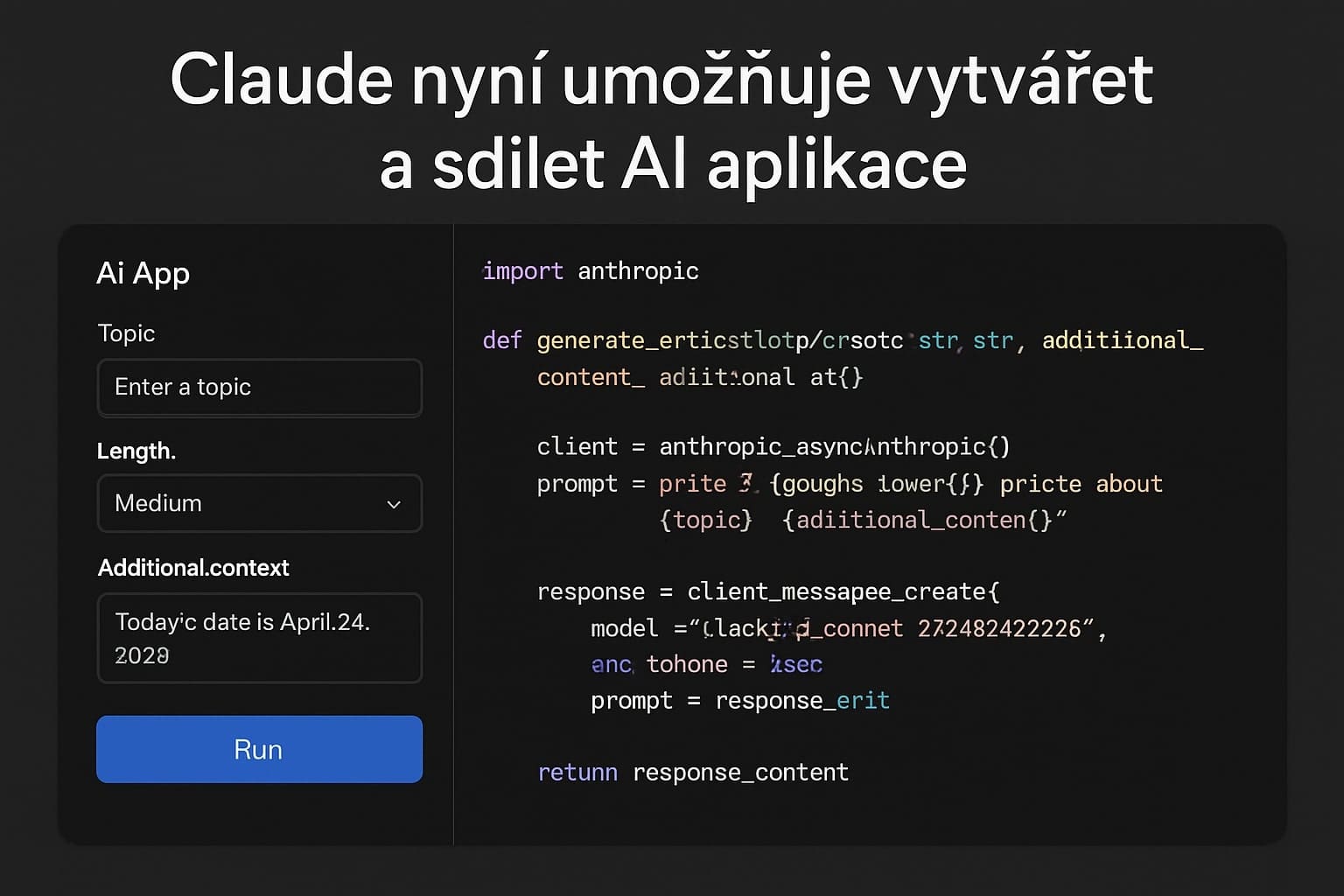The height and width of the screenshot is (896, 1344).
Task: Click the 'Enter a topic' input field
Action: coord(259,388)
